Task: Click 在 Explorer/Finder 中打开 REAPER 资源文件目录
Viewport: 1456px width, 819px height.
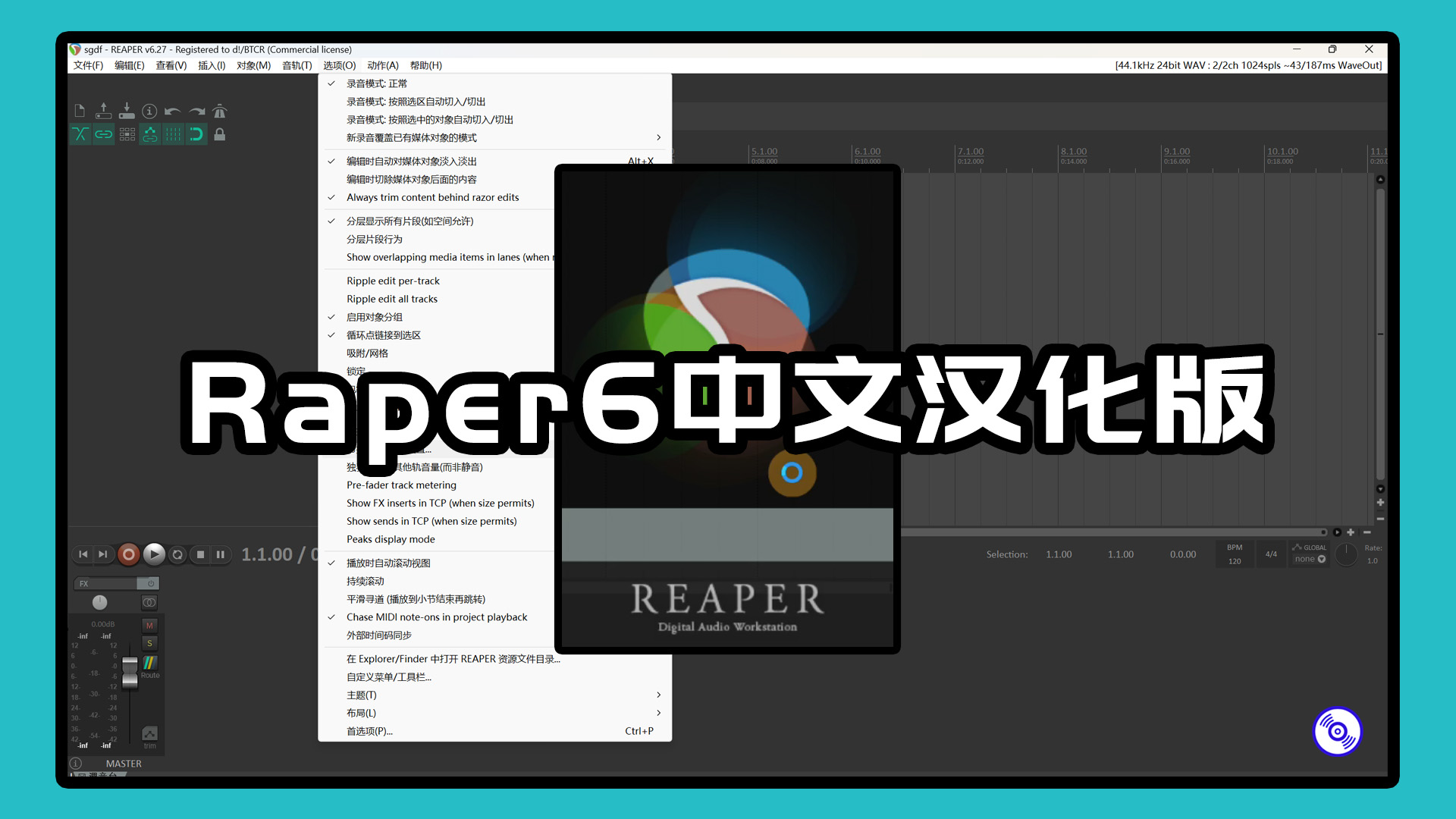Action: point(456,658)
